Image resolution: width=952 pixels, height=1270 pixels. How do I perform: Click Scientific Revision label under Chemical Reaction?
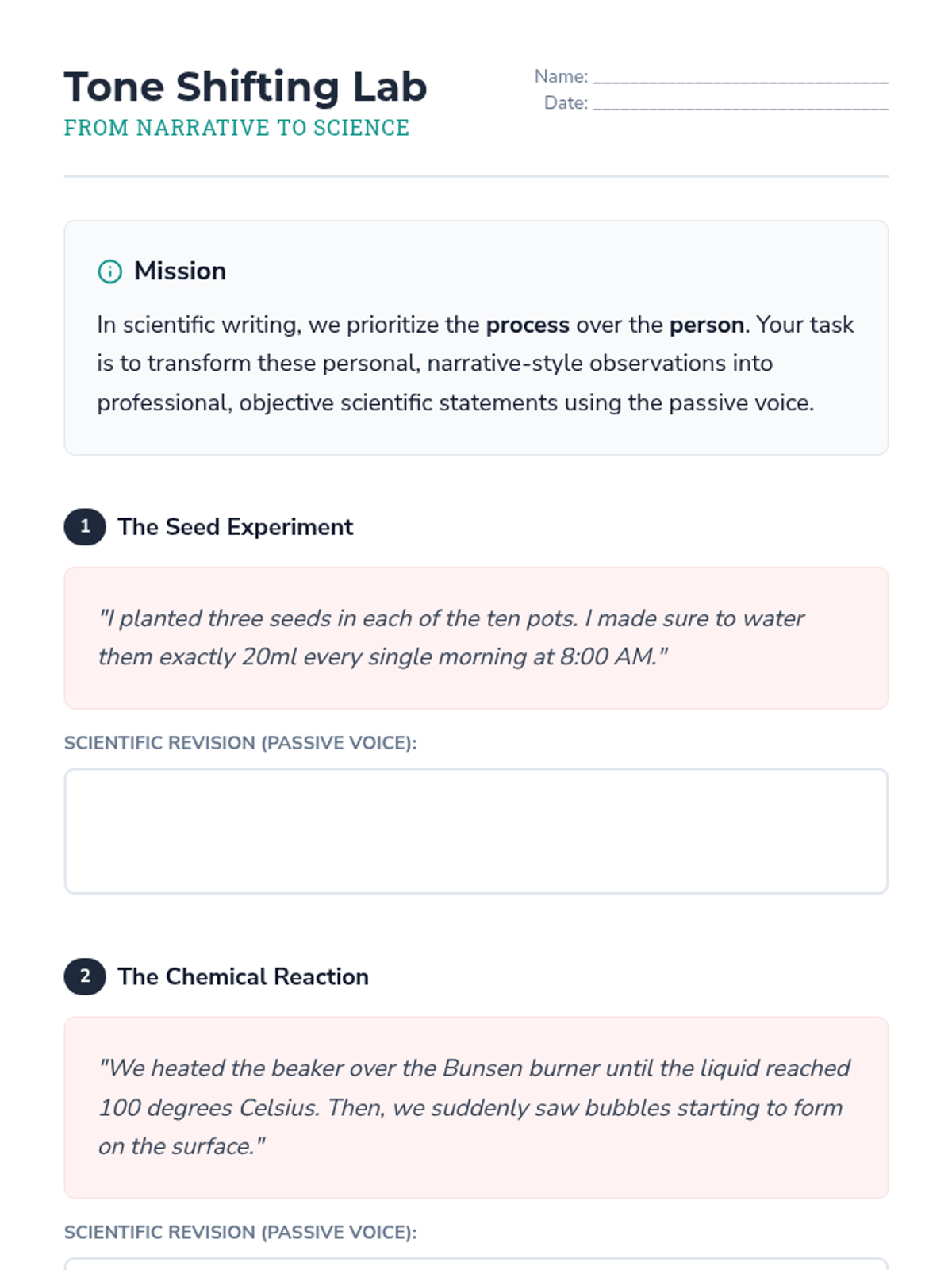[x=240, y=1233]
